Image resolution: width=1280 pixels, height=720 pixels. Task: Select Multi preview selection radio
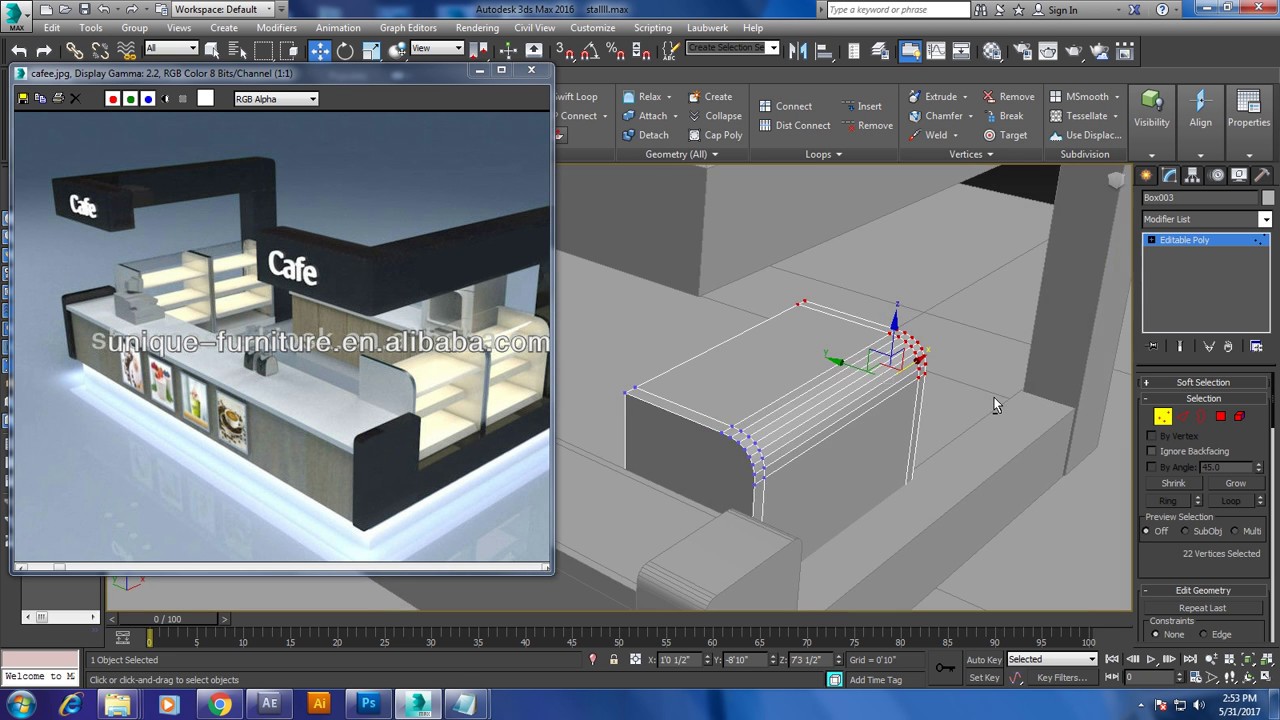(x=1235, y=531)
